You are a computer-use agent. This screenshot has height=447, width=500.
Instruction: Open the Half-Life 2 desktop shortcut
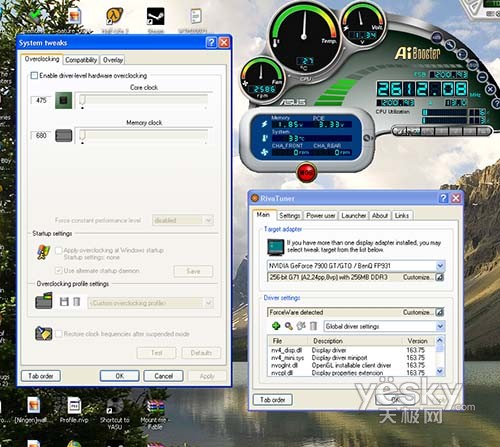[114, 20]
